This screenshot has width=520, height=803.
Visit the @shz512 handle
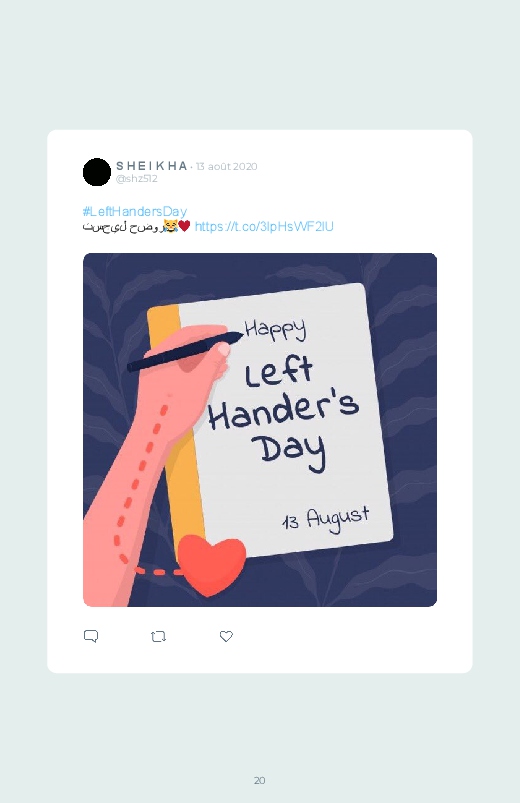(x=137, y=179)
